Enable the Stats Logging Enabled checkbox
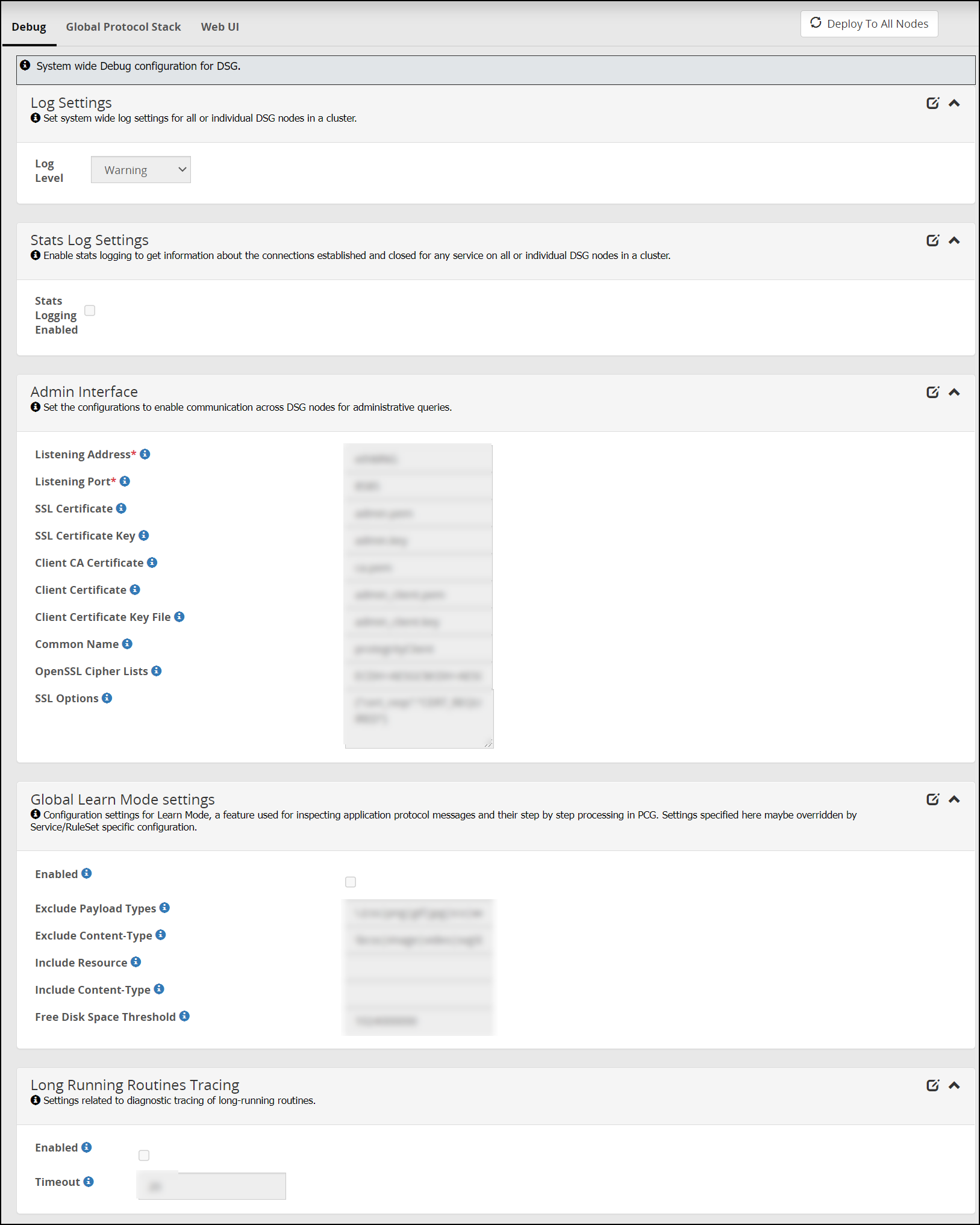The image size is (980, 1225). click(90, 310)
